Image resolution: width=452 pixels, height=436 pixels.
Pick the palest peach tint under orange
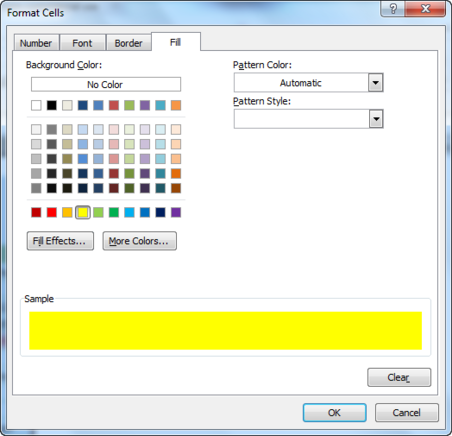pyautogui.click(x=176, y=129)
